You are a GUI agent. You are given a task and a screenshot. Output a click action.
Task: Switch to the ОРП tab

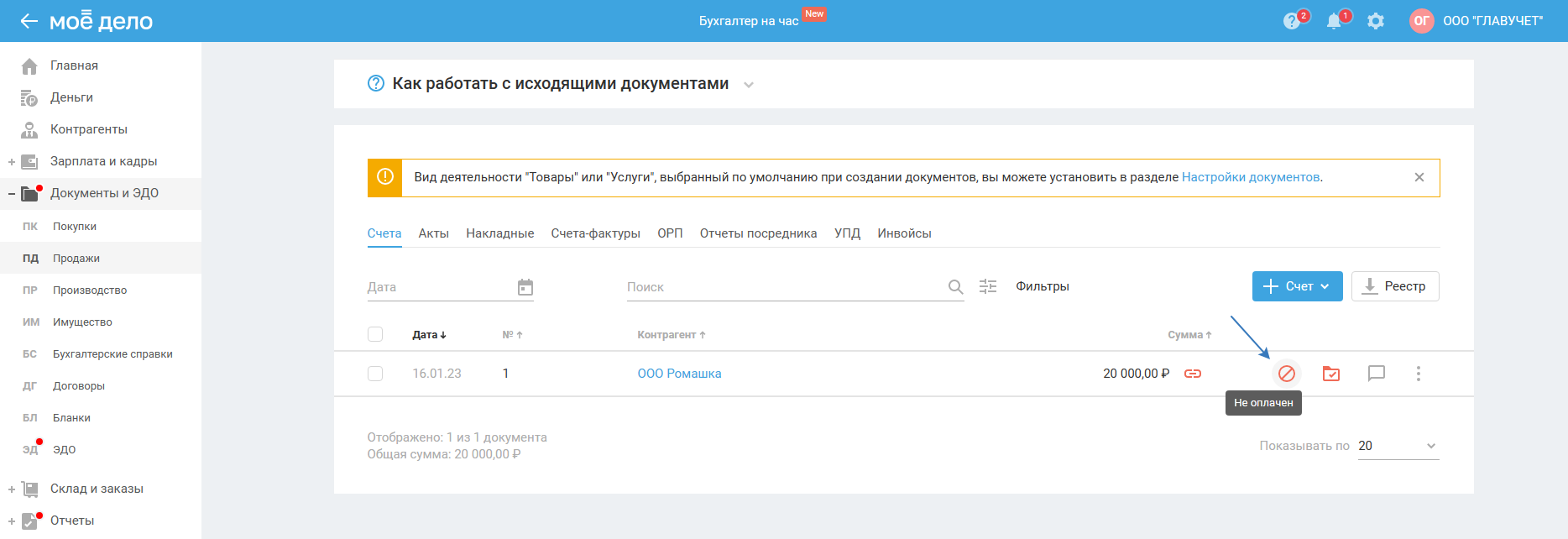(670, 233)
